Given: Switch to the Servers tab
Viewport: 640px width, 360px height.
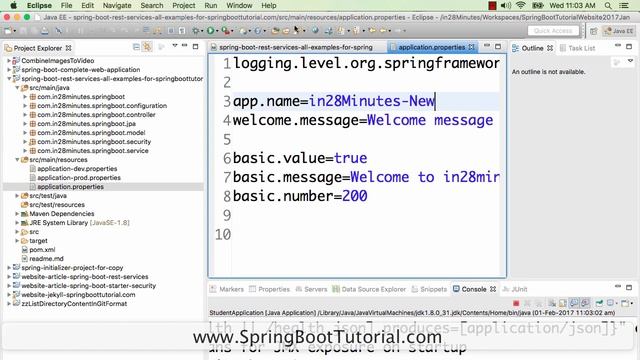Looking at the screenshot, I should (x=311, y=289).
